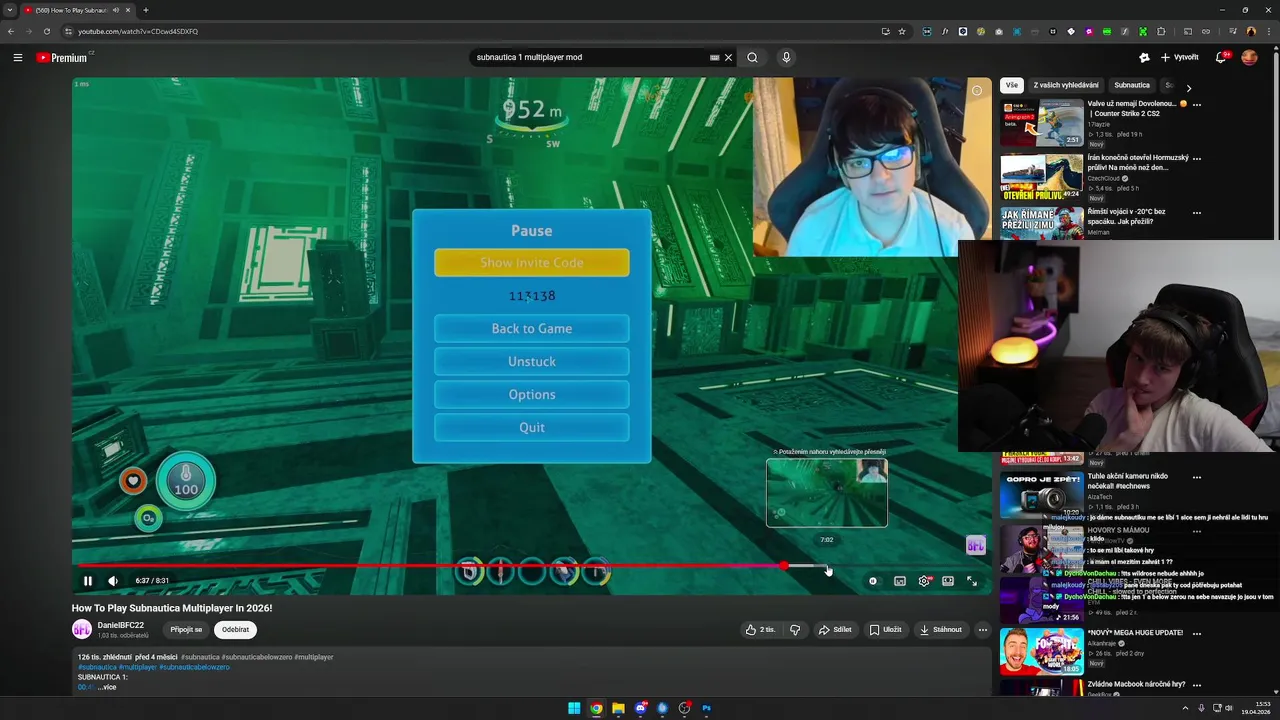Open Windows Start menu
1280x720 pixels.
pos(574,708)
